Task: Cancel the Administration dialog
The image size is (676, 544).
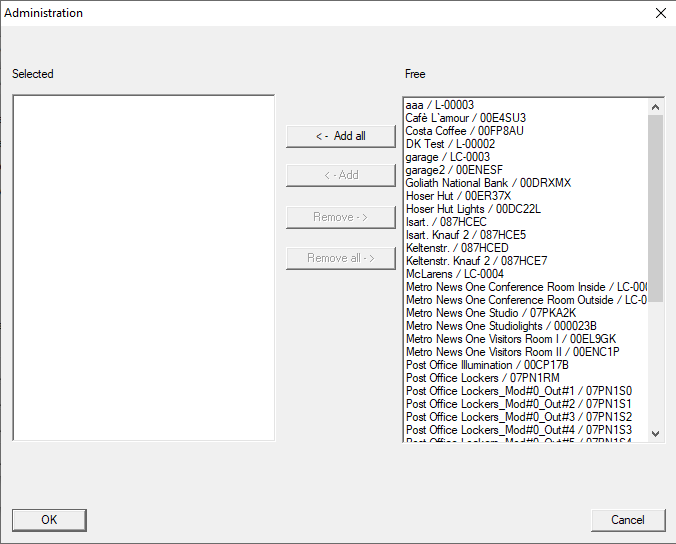Action: click(627, 520)
